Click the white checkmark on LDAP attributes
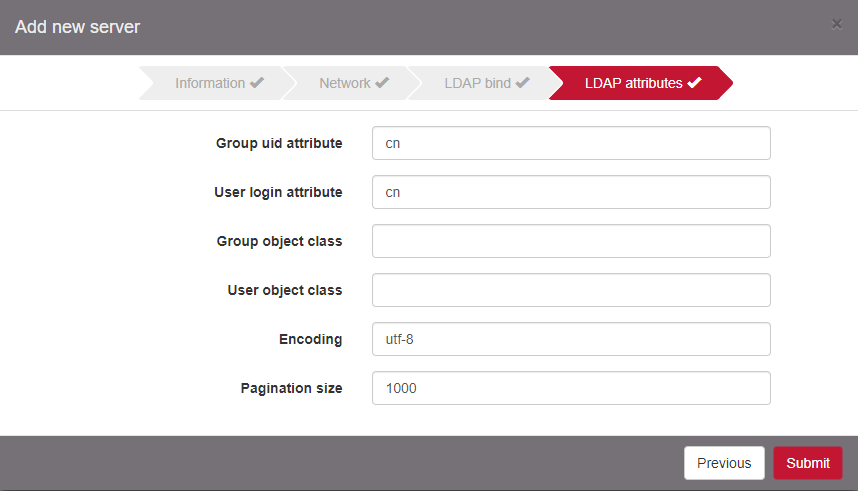Viewport: 858px width, 491px height. click(x=694, y=83)
